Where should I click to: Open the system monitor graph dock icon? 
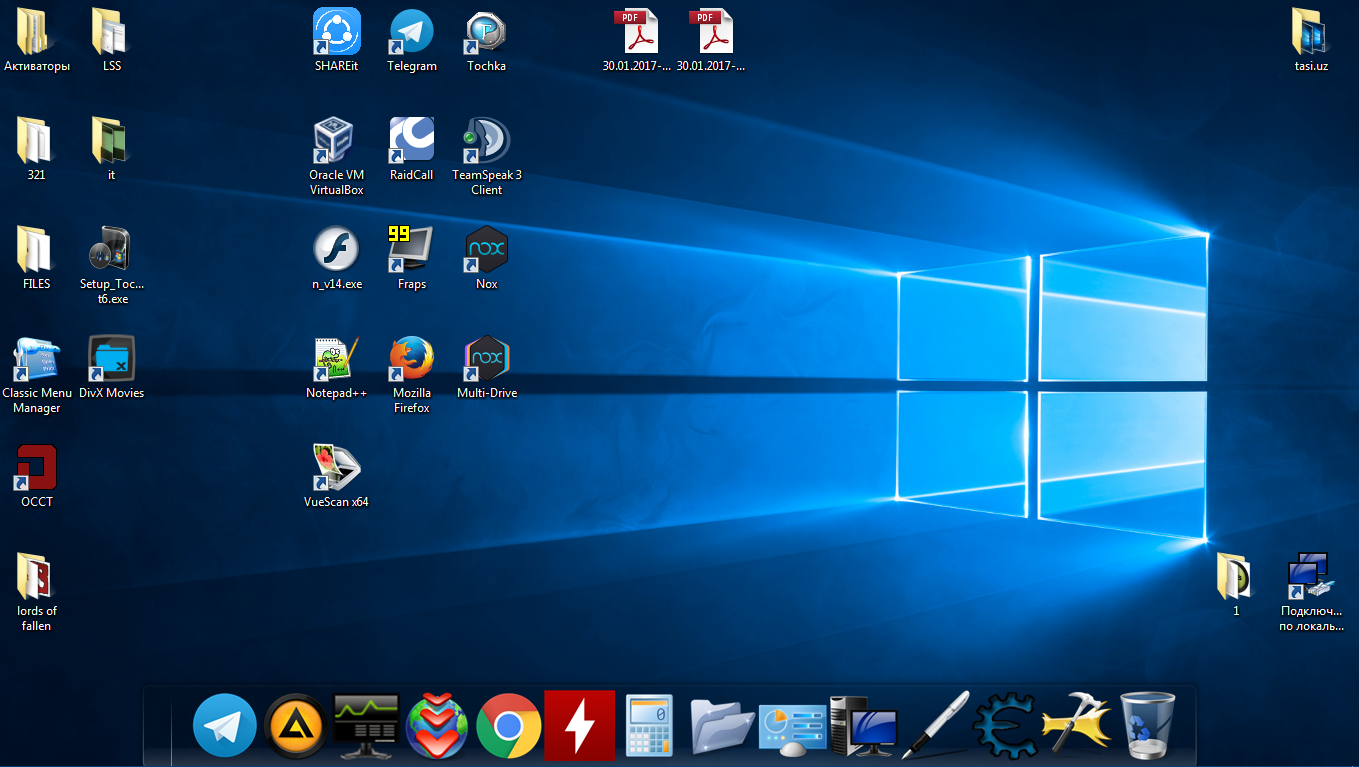click(366, 726)
